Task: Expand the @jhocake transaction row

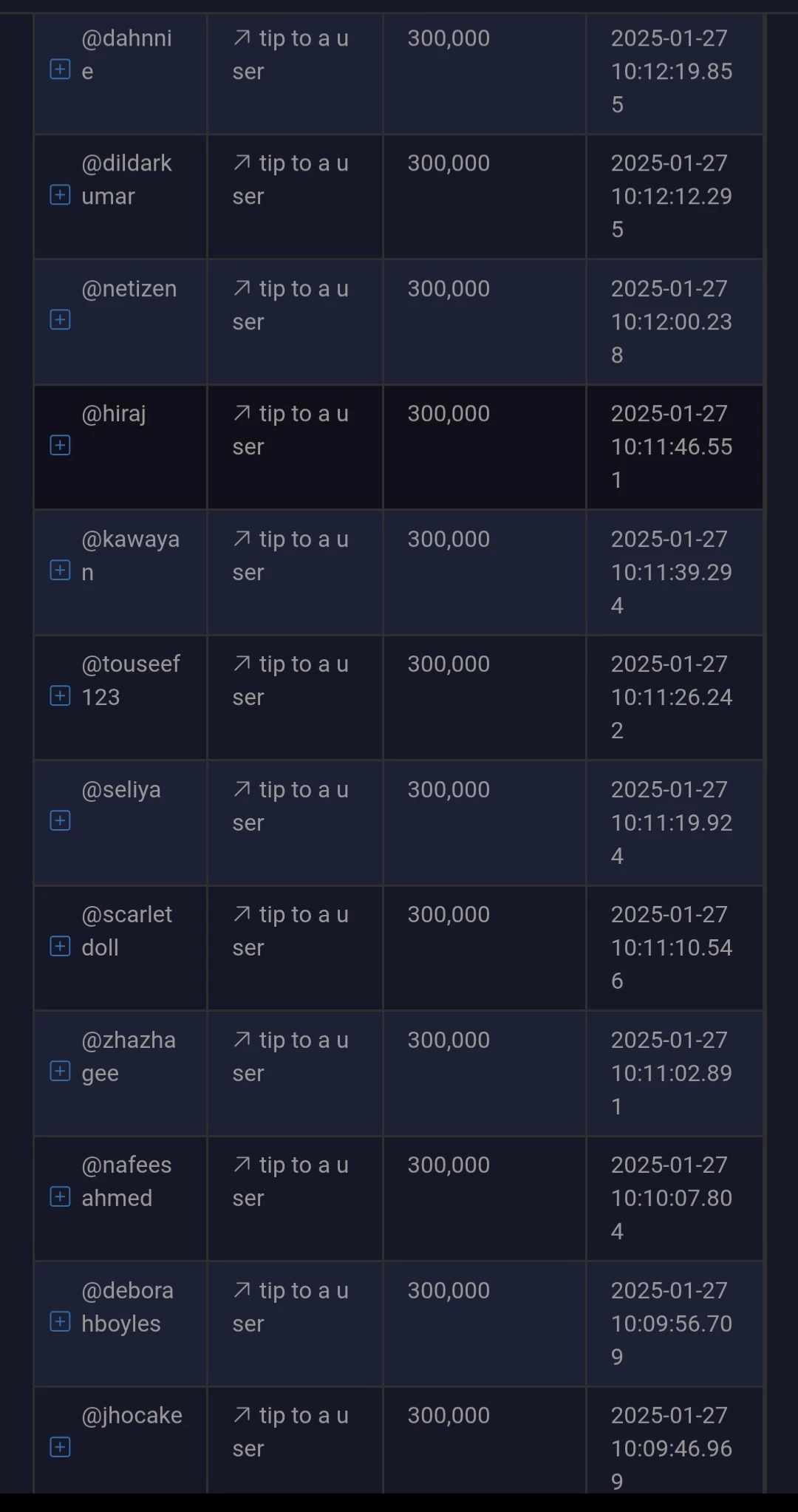Action: coord(60,1447)
